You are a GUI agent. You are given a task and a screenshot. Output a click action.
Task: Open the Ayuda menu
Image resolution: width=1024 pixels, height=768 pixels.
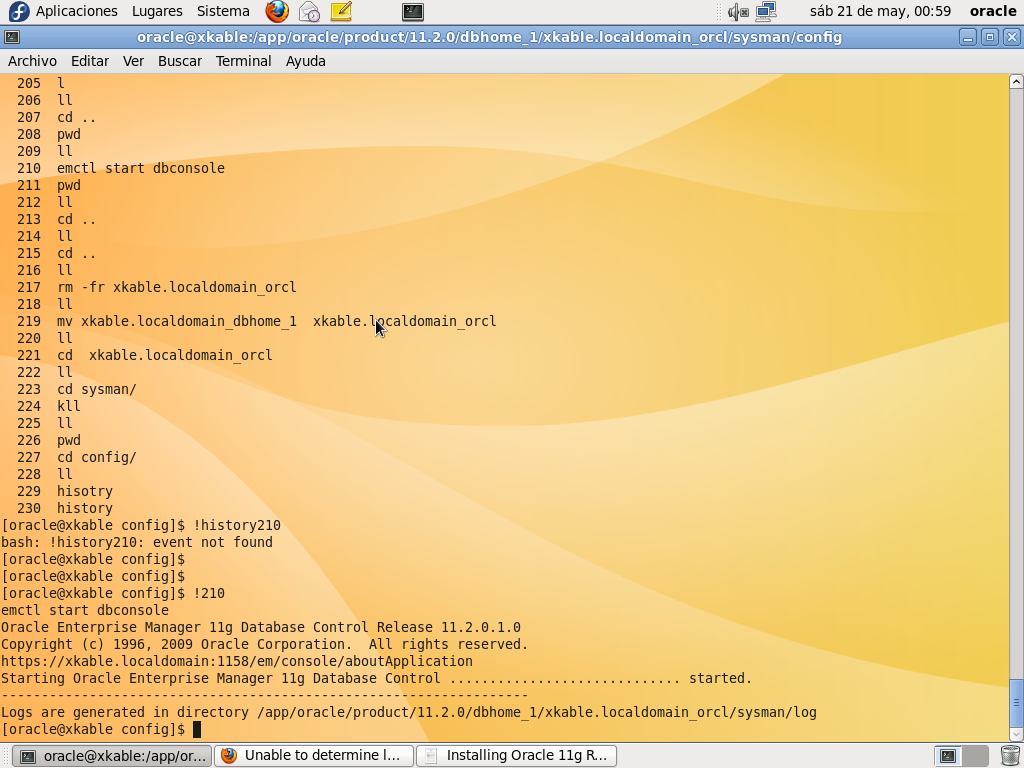[x=306, y=61]
